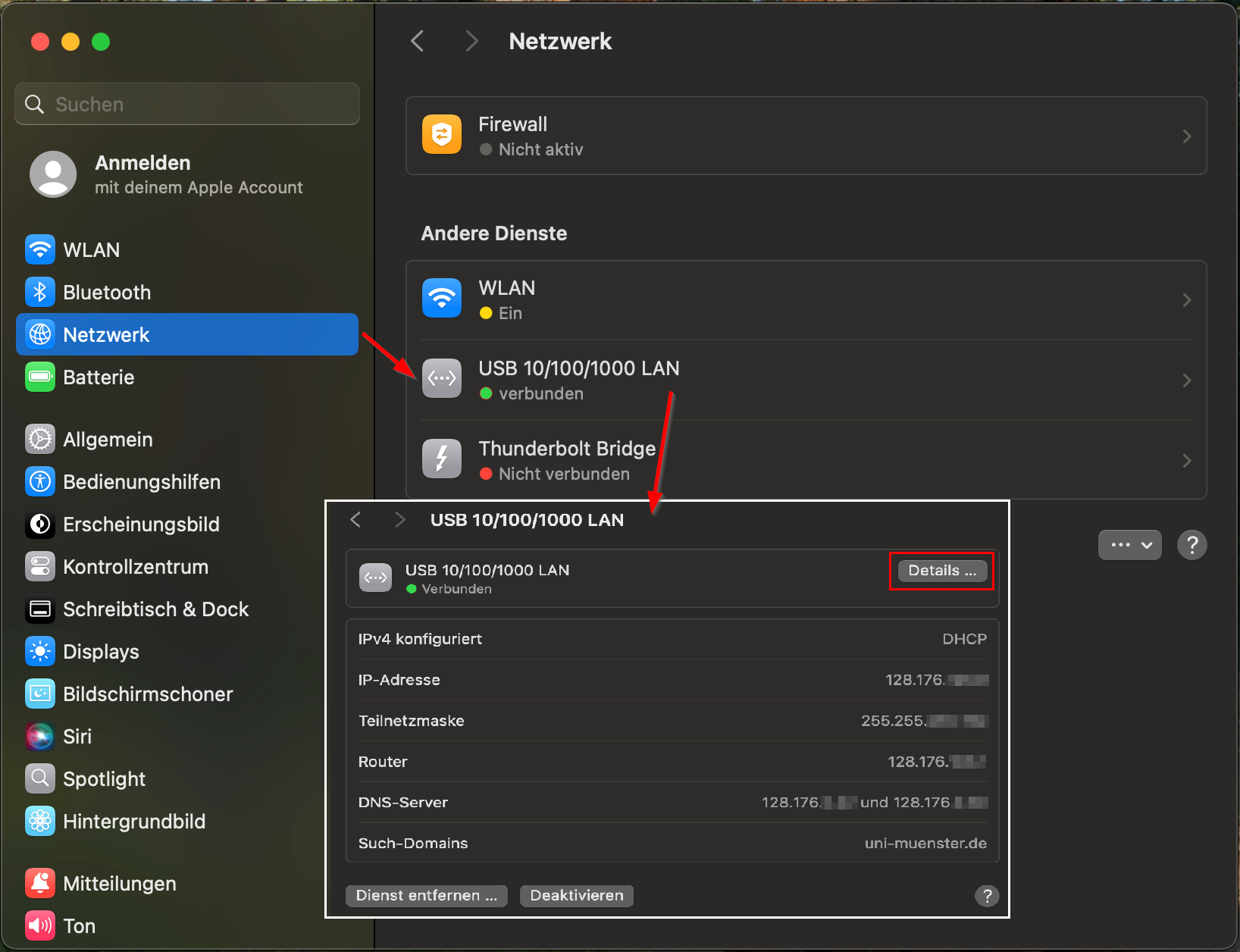This screenshot has height=952, width=1240.
Task: Click the Firewall shield icon
Action: coord(441,135)
